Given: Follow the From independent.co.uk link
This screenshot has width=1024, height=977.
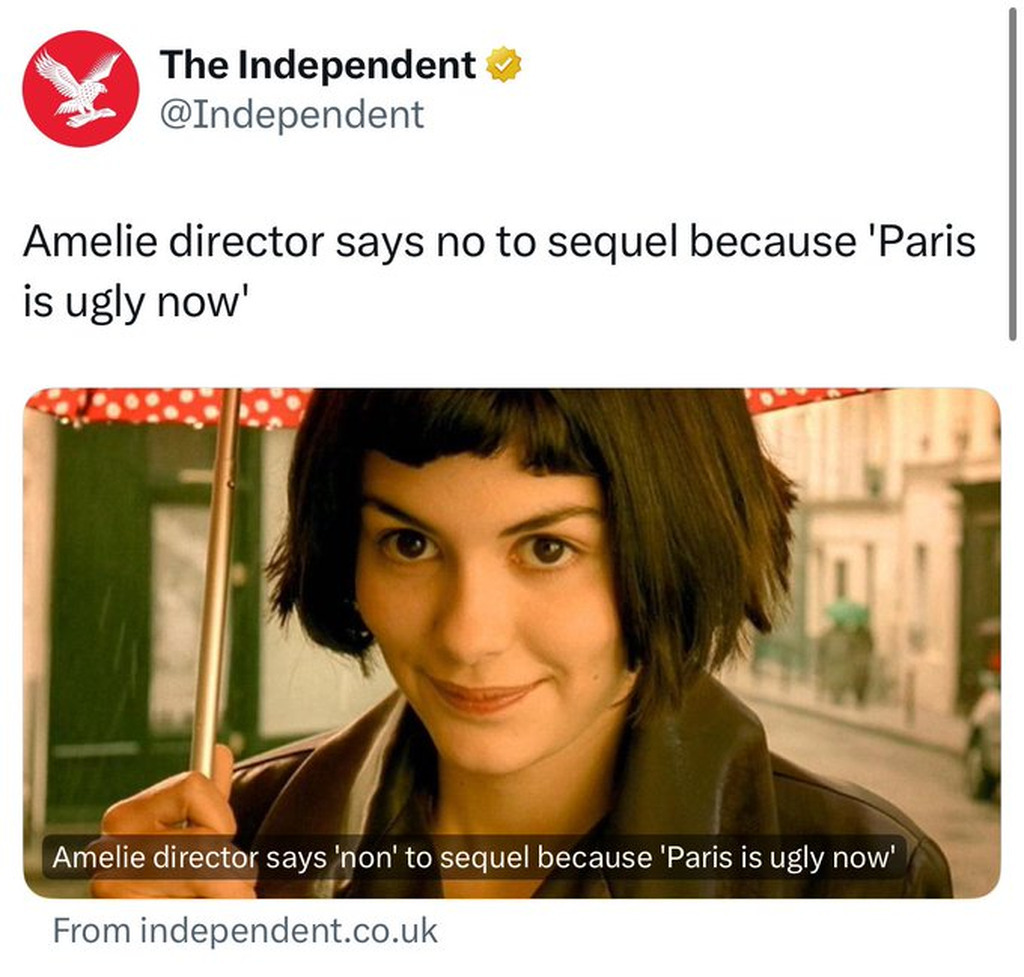Looking at the screenshot, I should (245, 931).
